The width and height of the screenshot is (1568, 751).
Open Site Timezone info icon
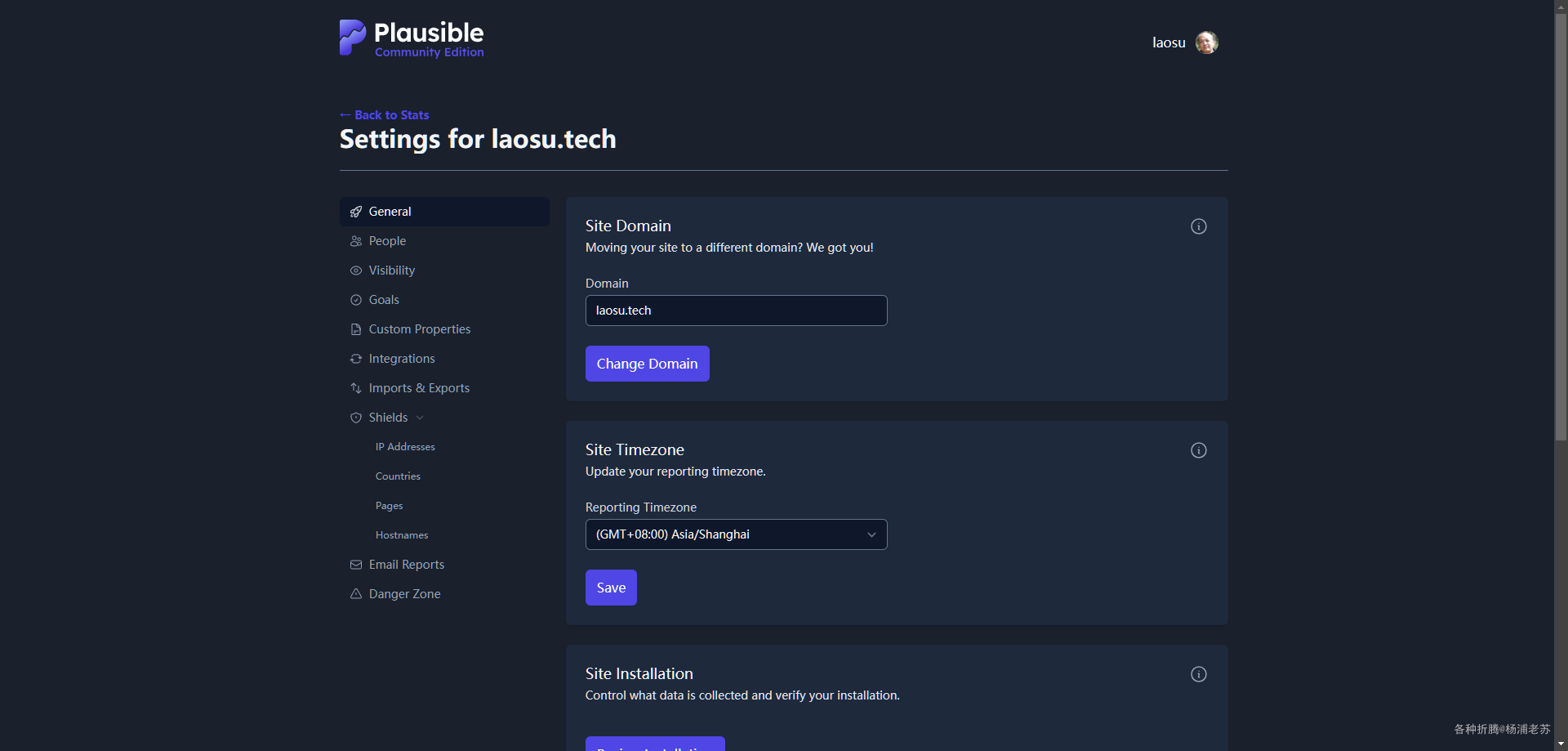(1198, 450)
